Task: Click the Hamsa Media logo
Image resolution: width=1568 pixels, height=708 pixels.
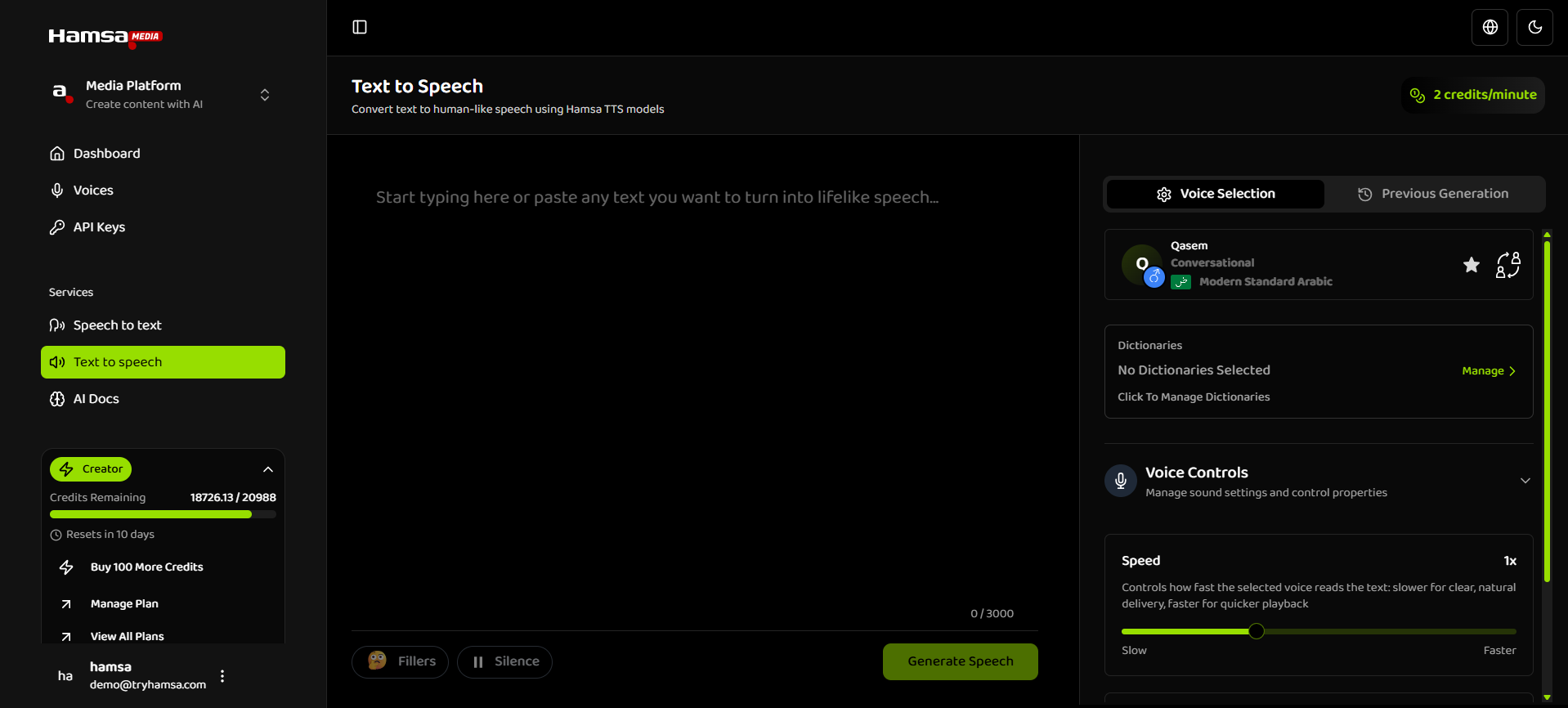Action: coord(105,37)
